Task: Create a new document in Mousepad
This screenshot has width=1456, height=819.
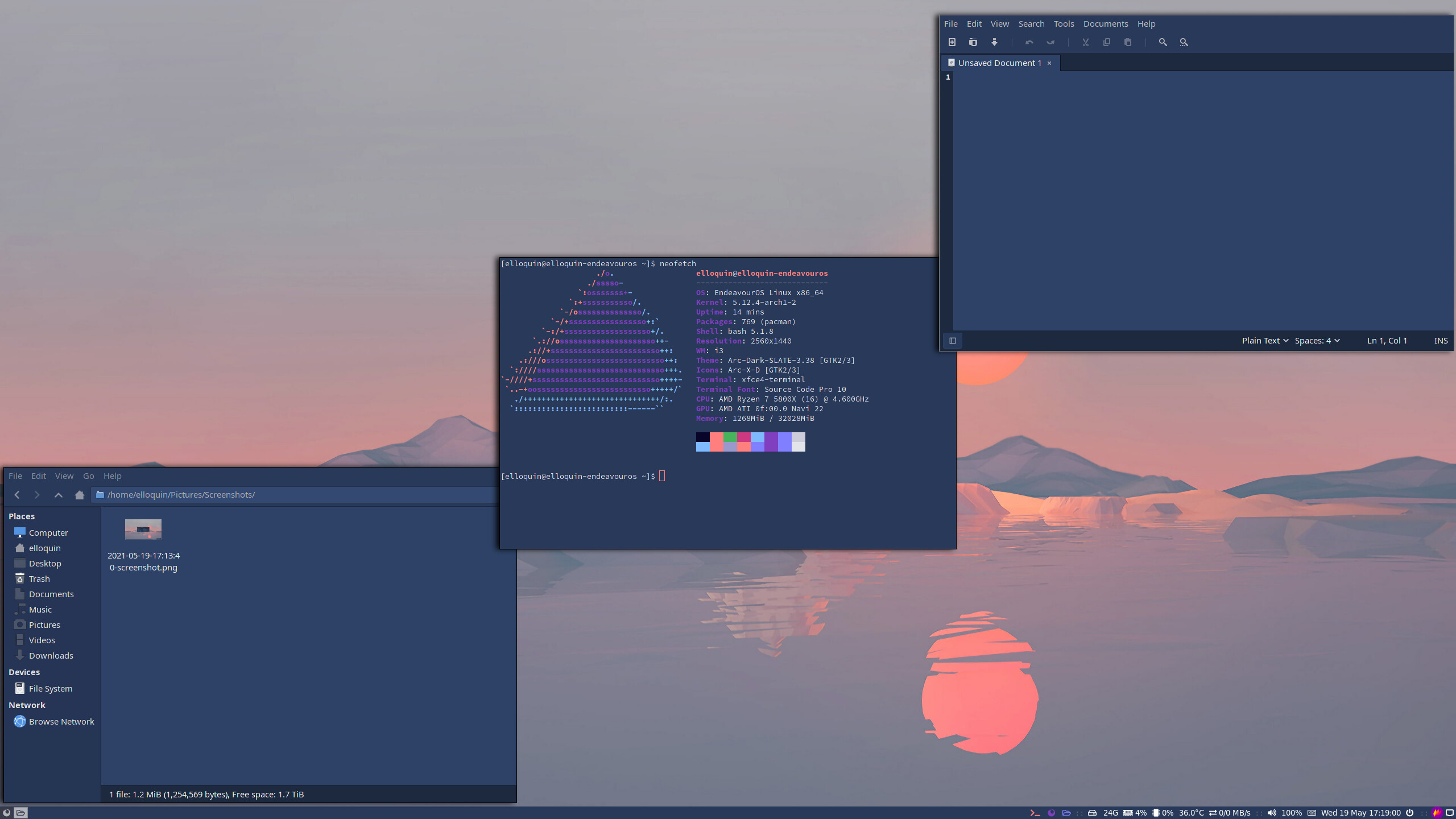Action: click(951, 42)
